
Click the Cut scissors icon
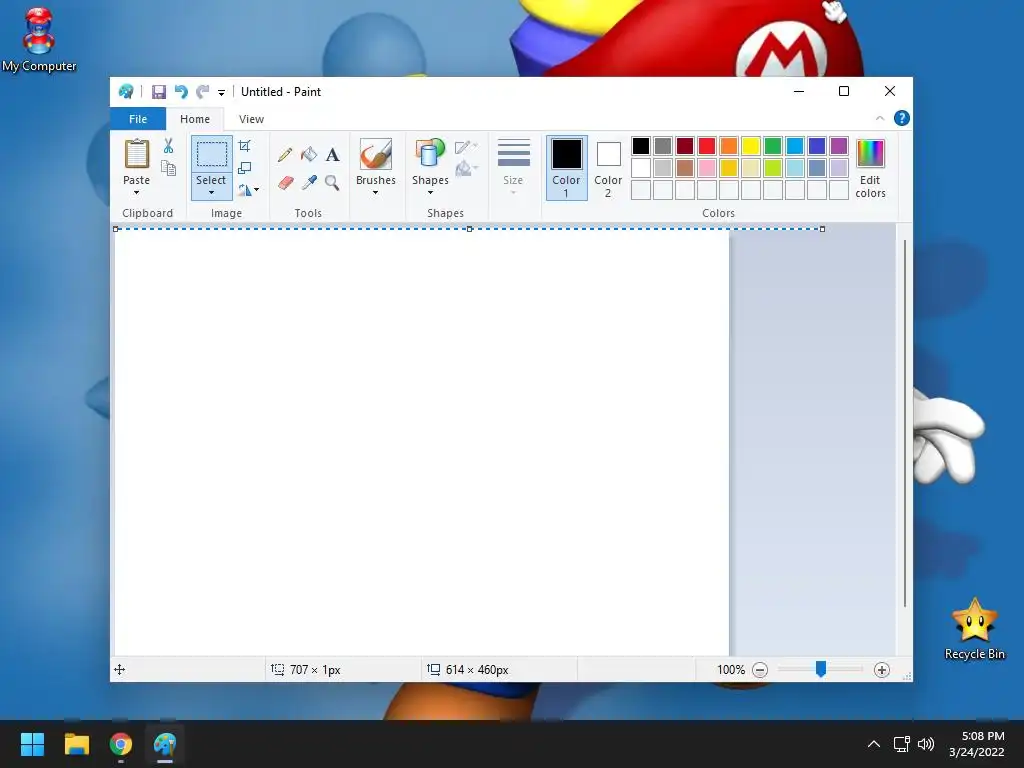tap(168, 146)
